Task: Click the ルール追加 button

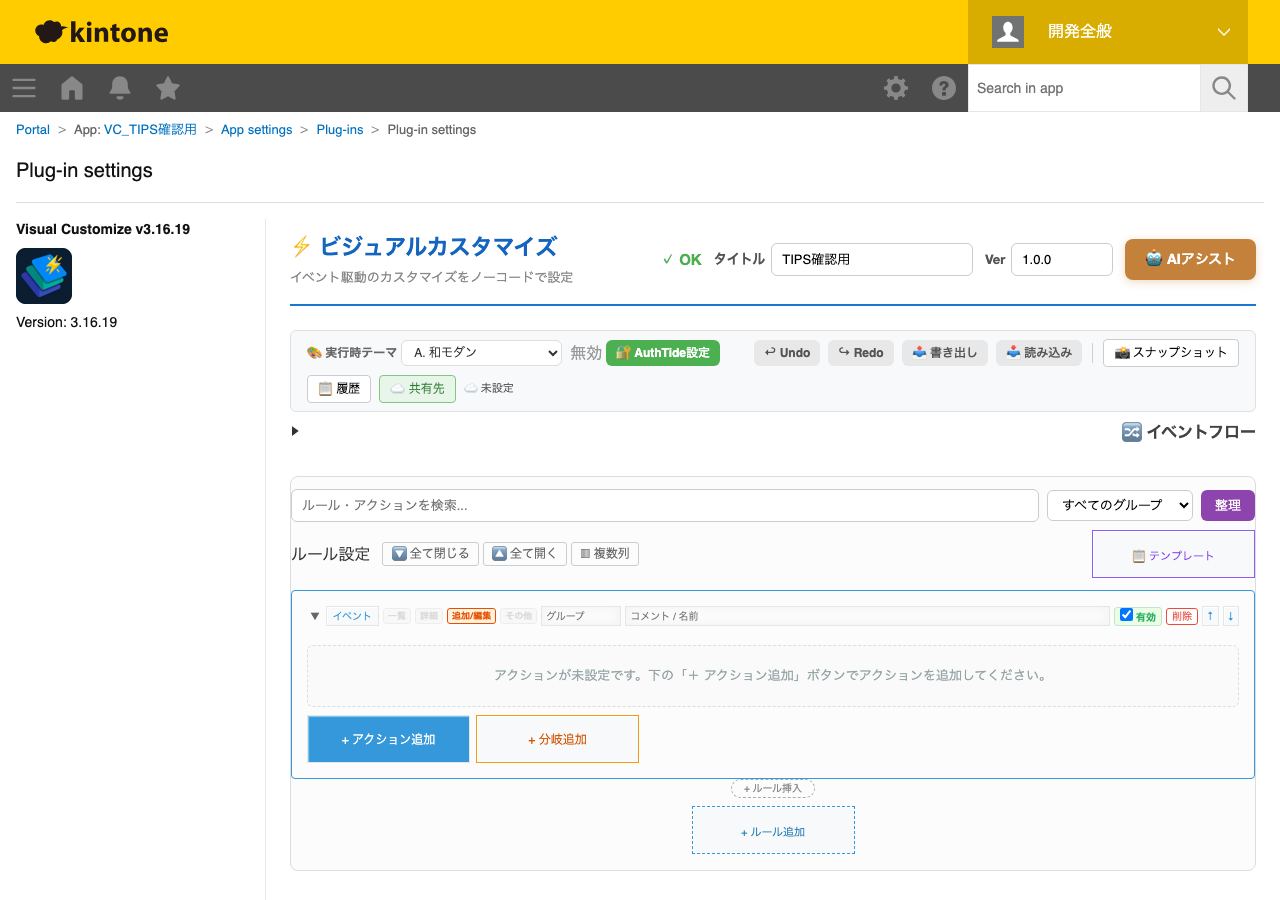Action: click(773, 830)
